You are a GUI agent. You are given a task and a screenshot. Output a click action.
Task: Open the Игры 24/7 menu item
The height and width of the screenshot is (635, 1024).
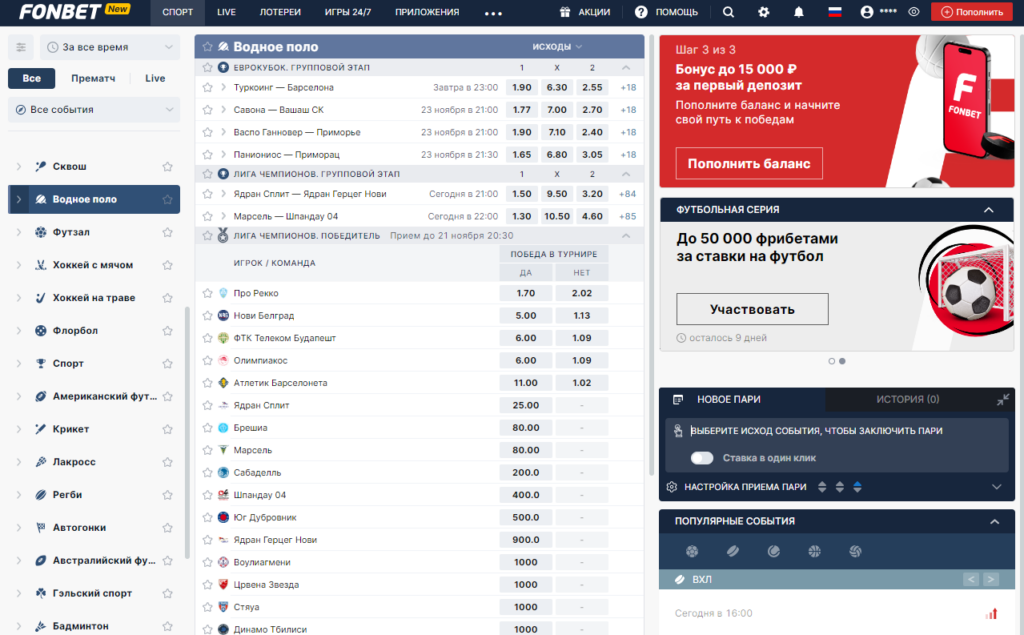347,12
